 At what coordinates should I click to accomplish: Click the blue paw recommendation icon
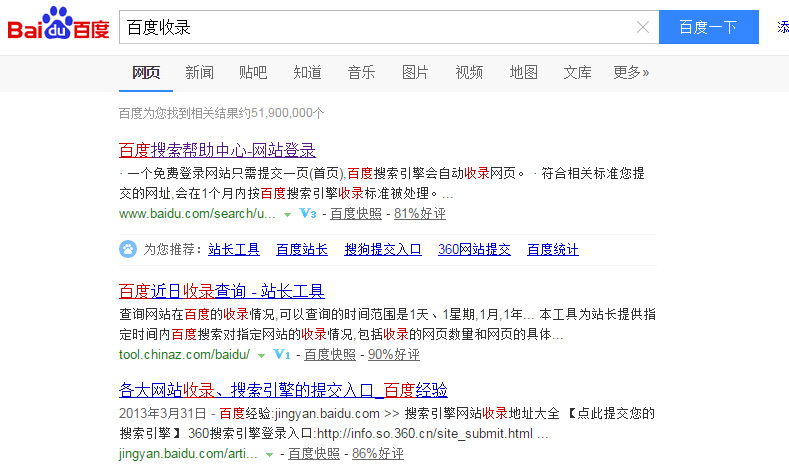pos(128,249)
